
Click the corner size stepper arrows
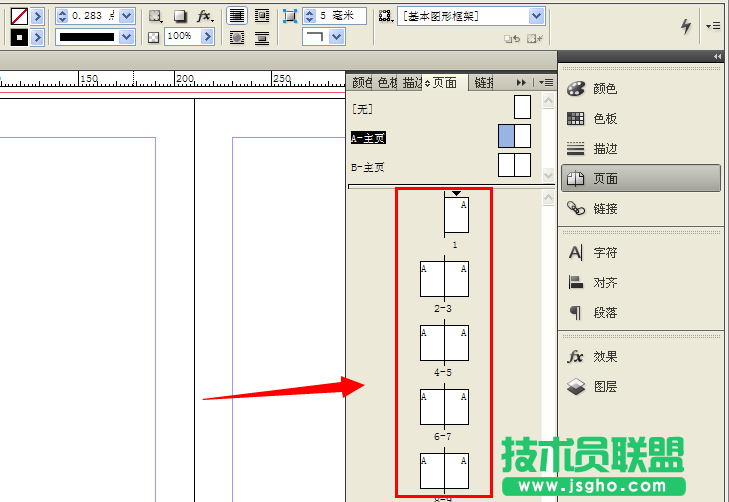310,16
